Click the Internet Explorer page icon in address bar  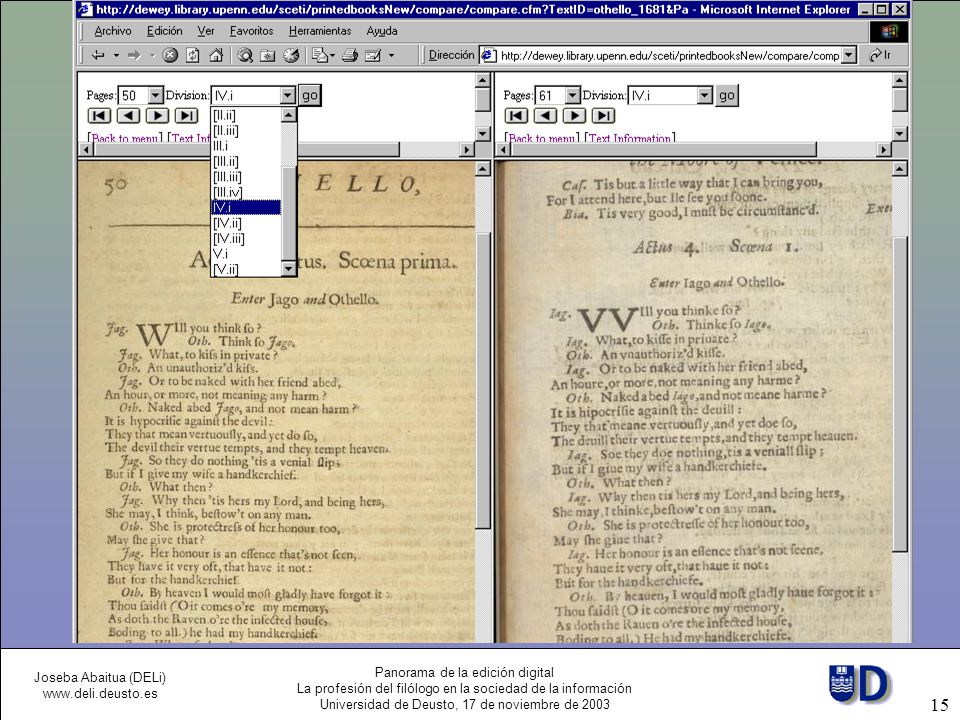(x=488, y=56)
